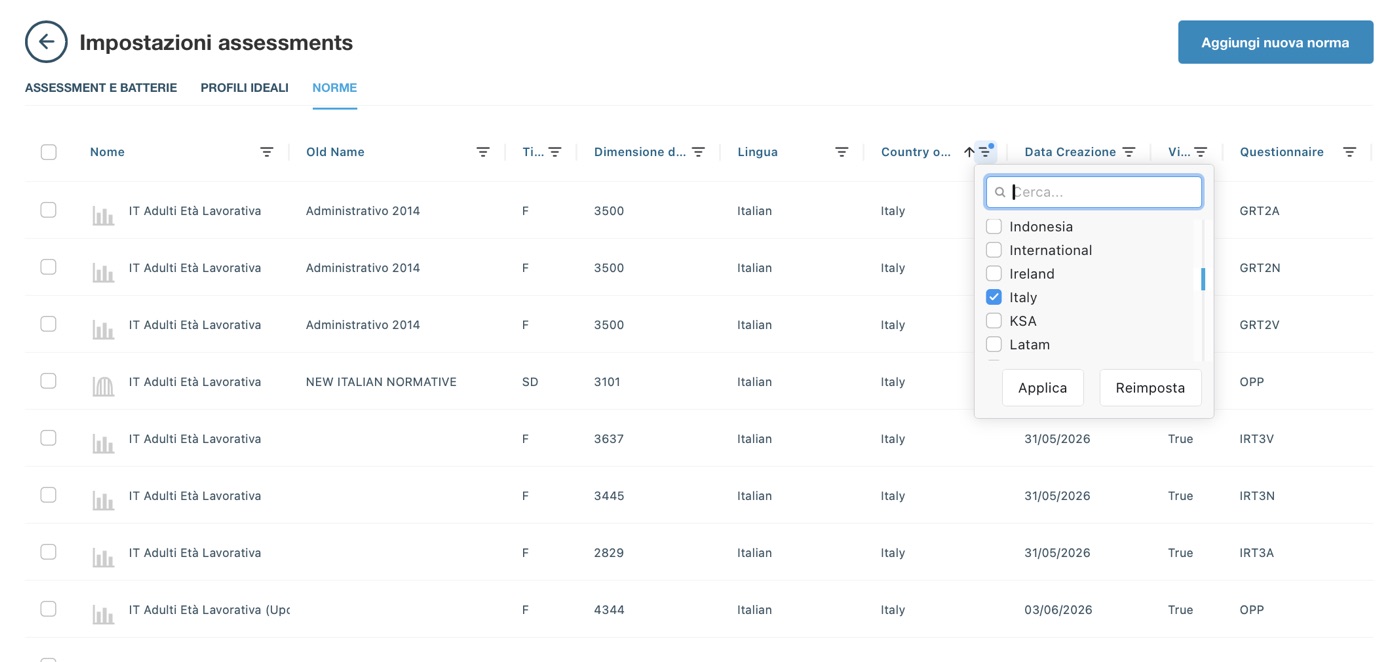1400x662 pixels.
Task: Click the 3637 dimension value
Action: coord(609,439)
